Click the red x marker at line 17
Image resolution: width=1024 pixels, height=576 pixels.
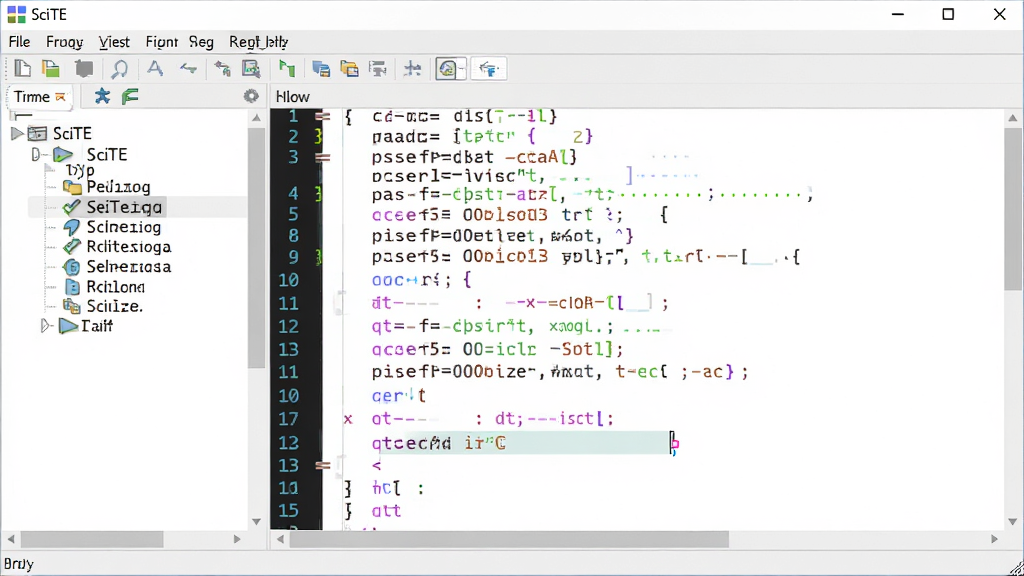tap(348, 419)
